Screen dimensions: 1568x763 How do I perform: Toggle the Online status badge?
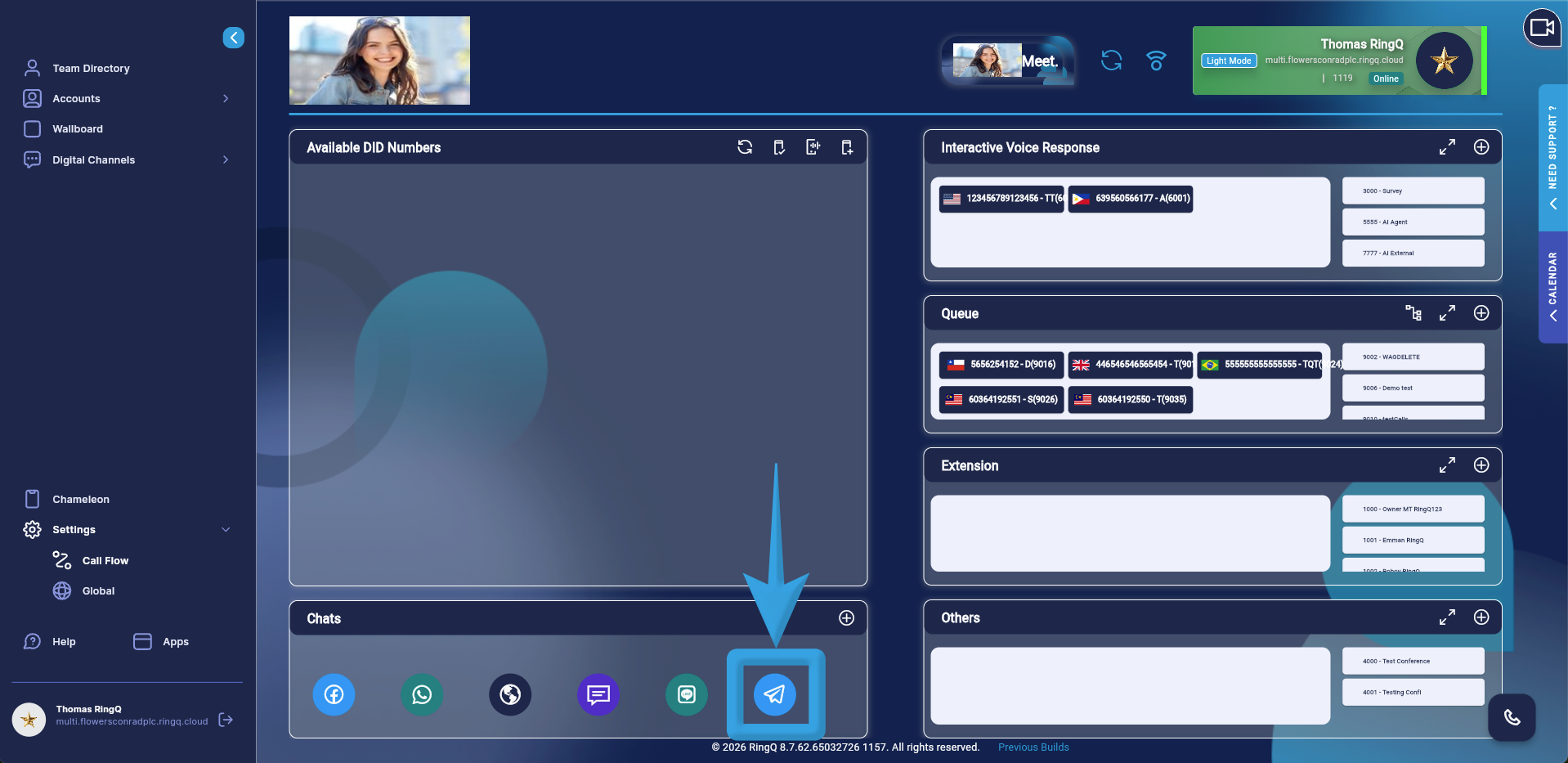click(1385, 79)
